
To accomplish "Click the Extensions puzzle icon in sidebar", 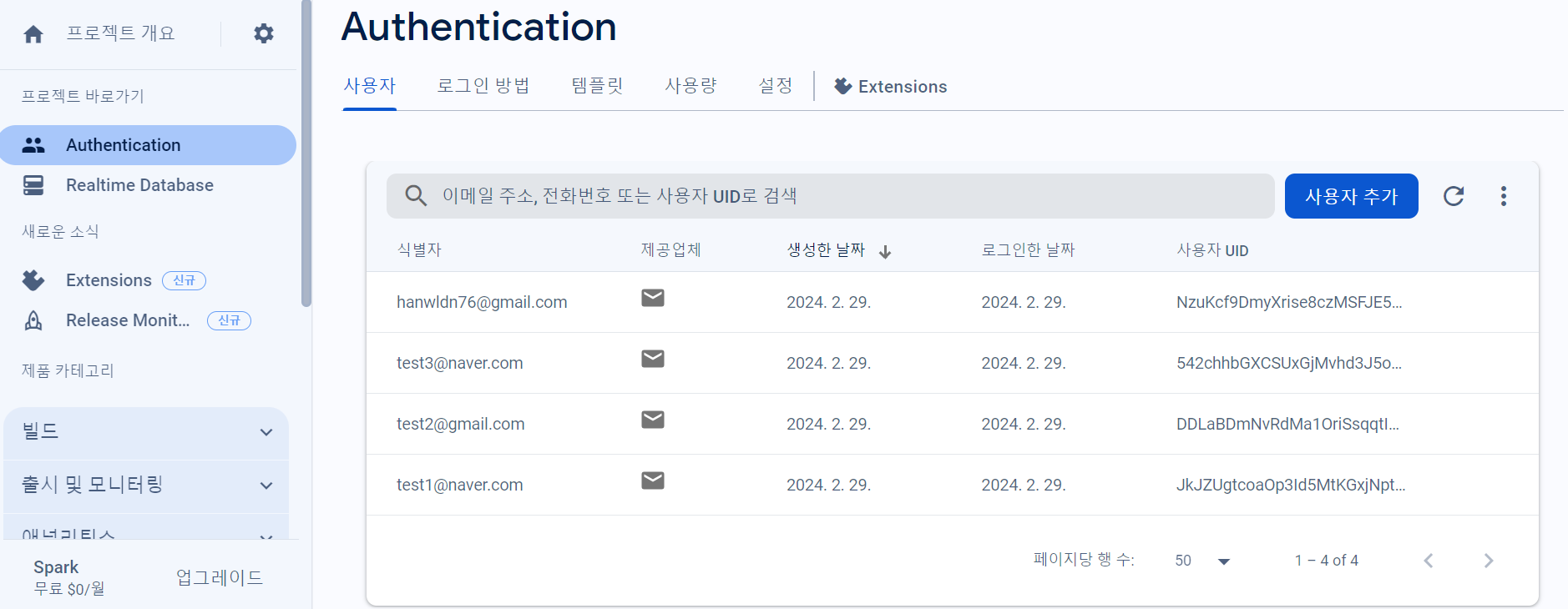I will click(x=33, y=280).
